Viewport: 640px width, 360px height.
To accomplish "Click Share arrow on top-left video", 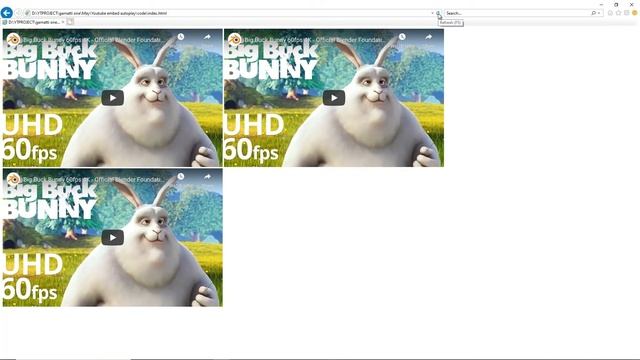I will (207, 37).
